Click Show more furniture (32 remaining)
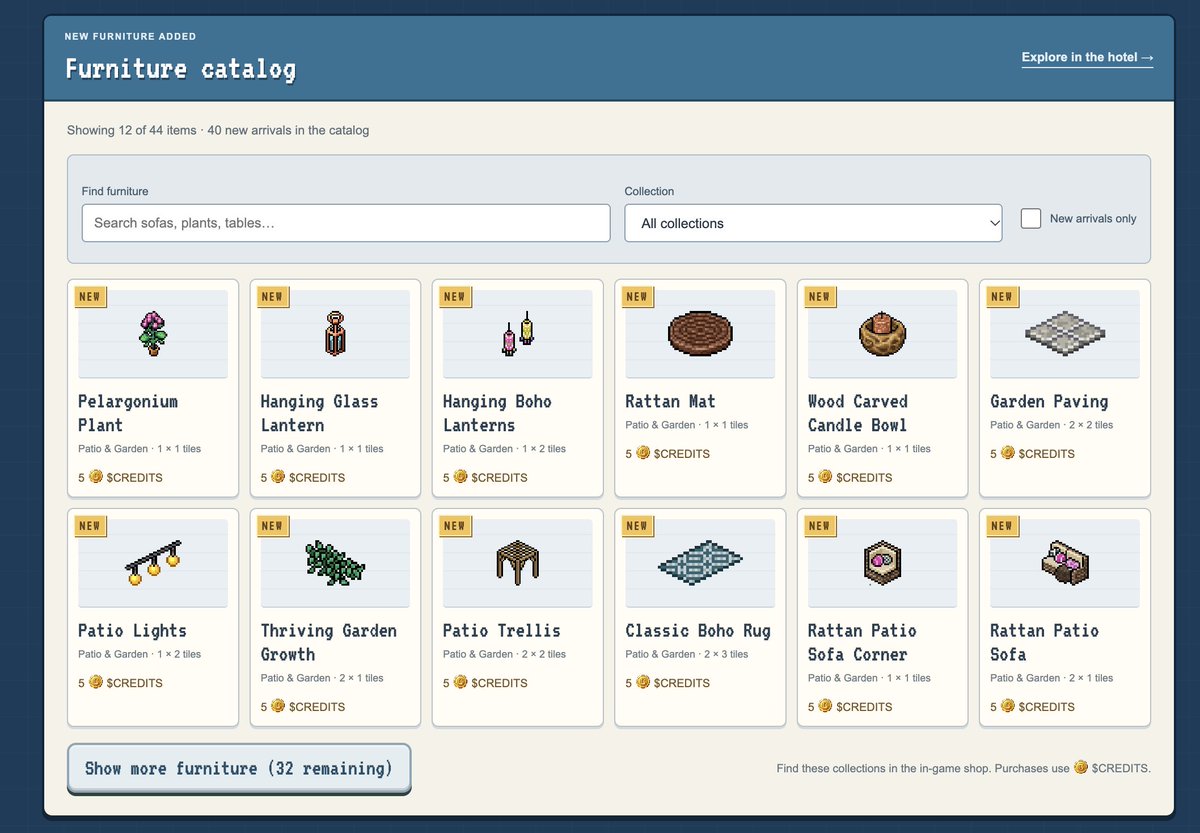Image resolution: width=1200 pixels, height=833 pixels. coord(239,768)
